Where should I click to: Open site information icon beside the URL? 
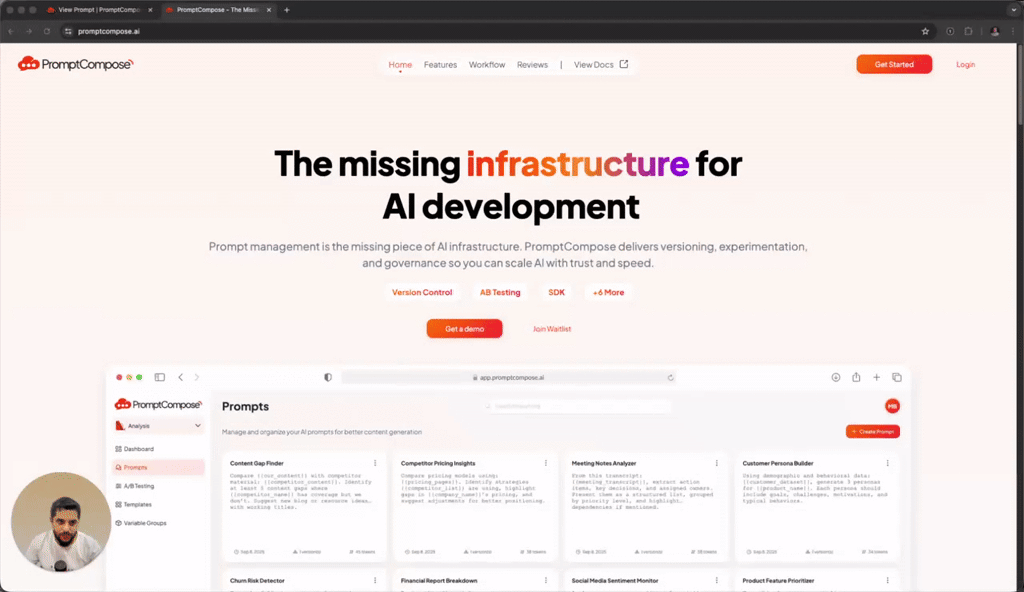tap(68, 31)
